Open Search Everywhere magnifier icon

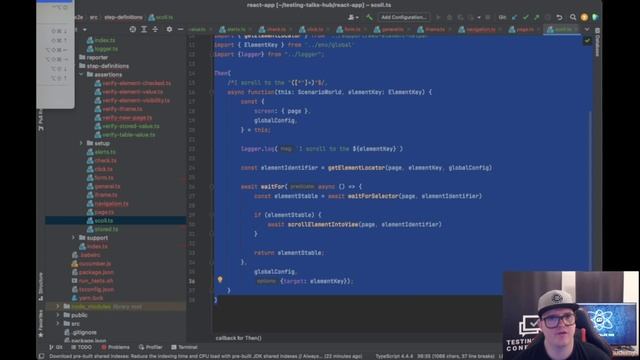click(573, 17)
